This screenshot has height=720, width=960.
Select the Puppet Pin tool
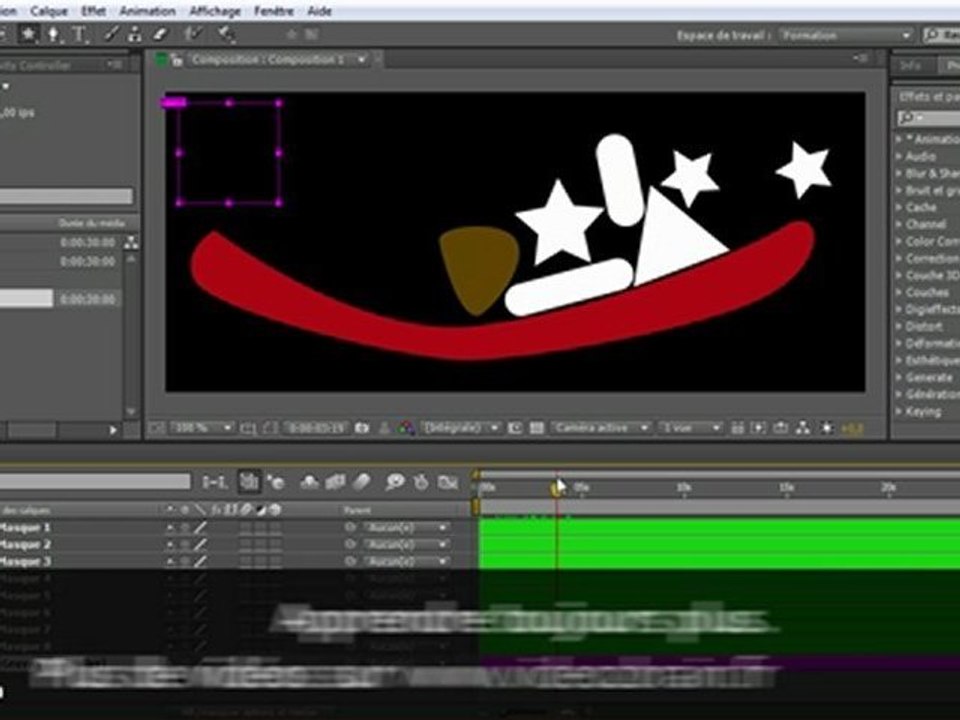[227, 34]
